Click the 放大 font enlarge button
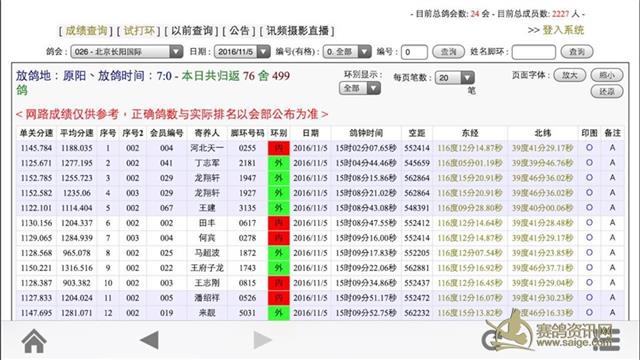 tap(569, 75)
